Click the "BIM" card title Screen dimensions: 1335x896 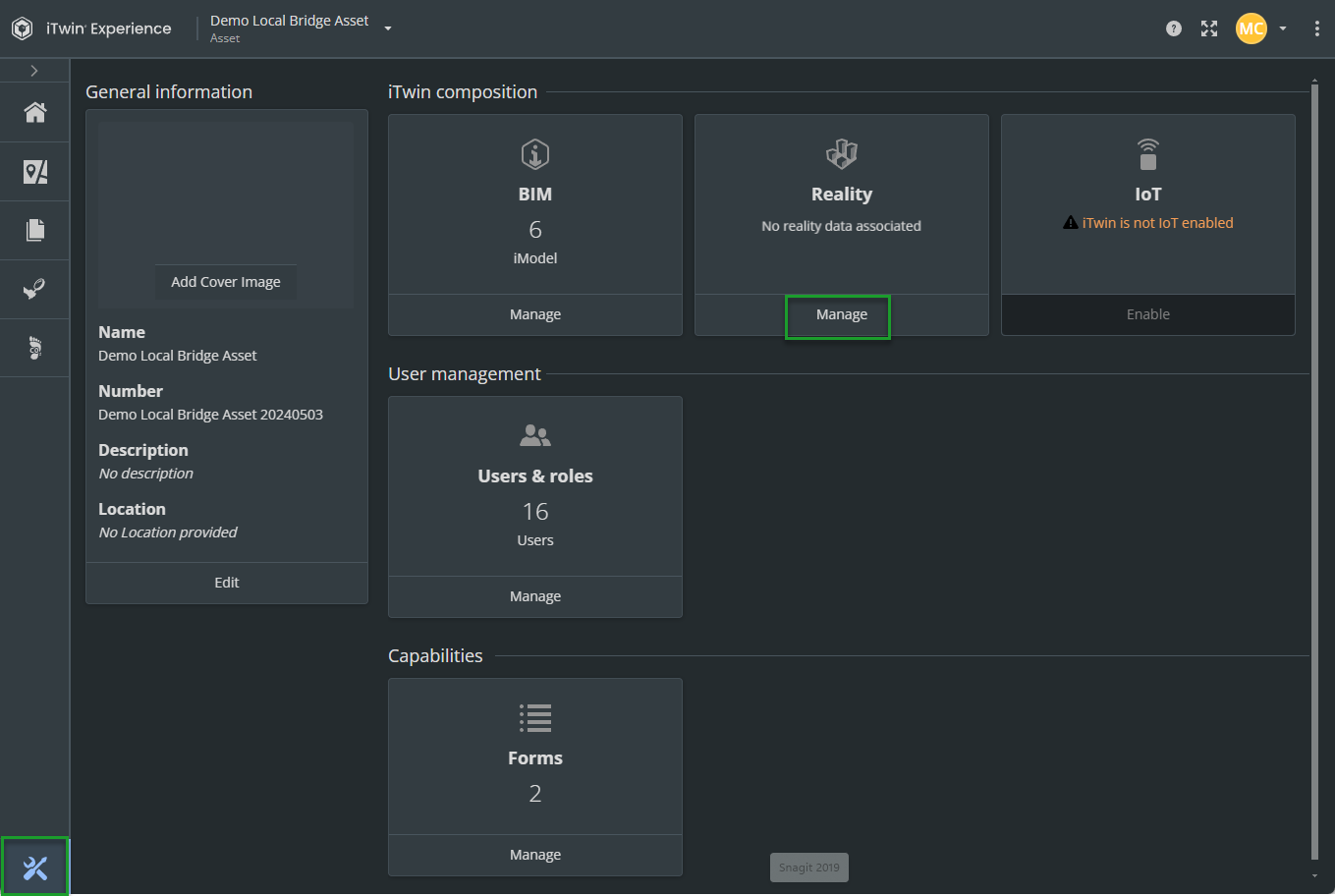pyautogui.click(x=535, y=195)
